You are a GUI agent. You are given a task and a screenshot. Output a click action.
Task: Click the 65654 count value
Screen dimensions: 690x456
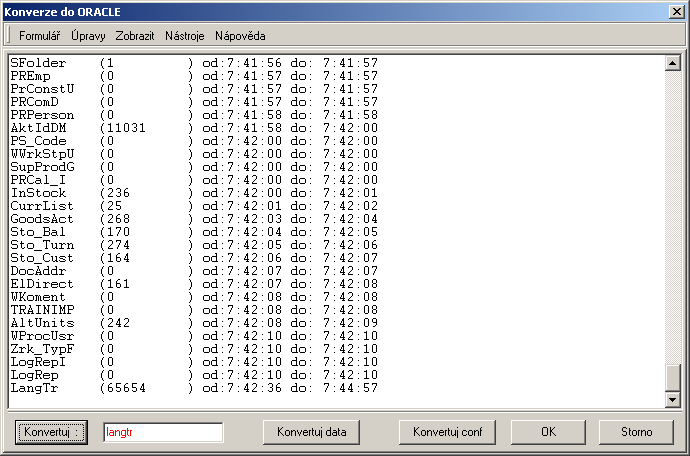126,388
